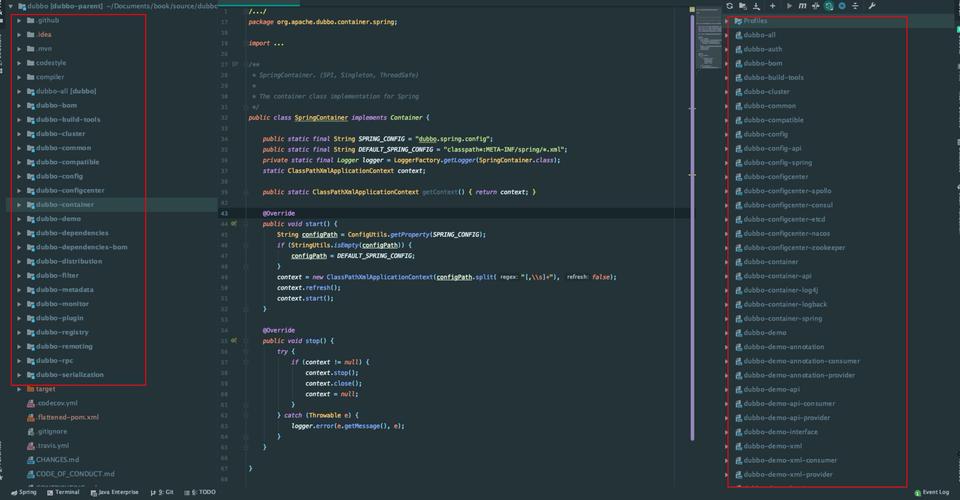Select flattened-pom.xml file in project tree

pos(68,417)
